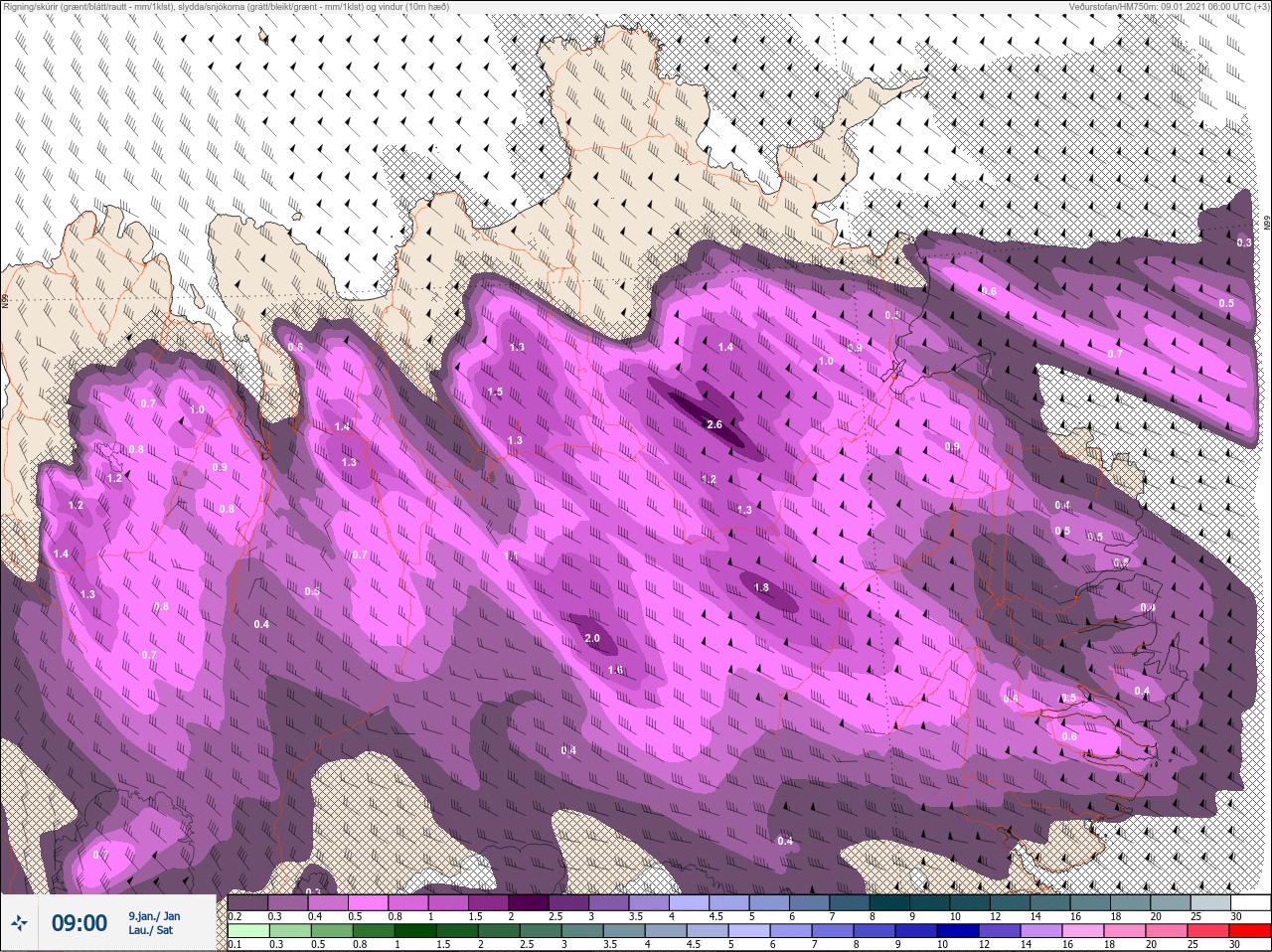Click the date text '9.jan./ Jan'

[154, 916]
